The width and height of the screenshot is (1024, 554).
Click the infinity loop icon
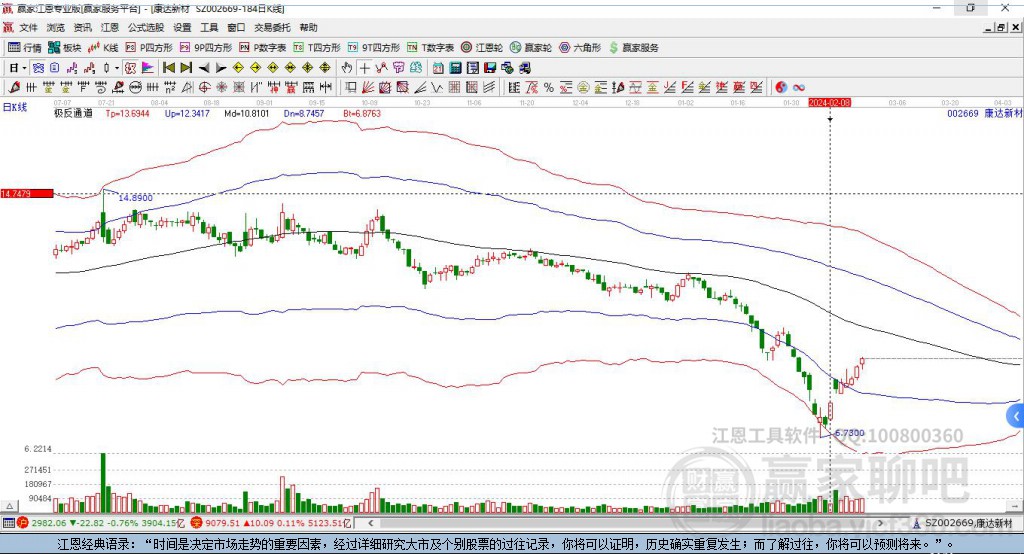coord(798,88)
